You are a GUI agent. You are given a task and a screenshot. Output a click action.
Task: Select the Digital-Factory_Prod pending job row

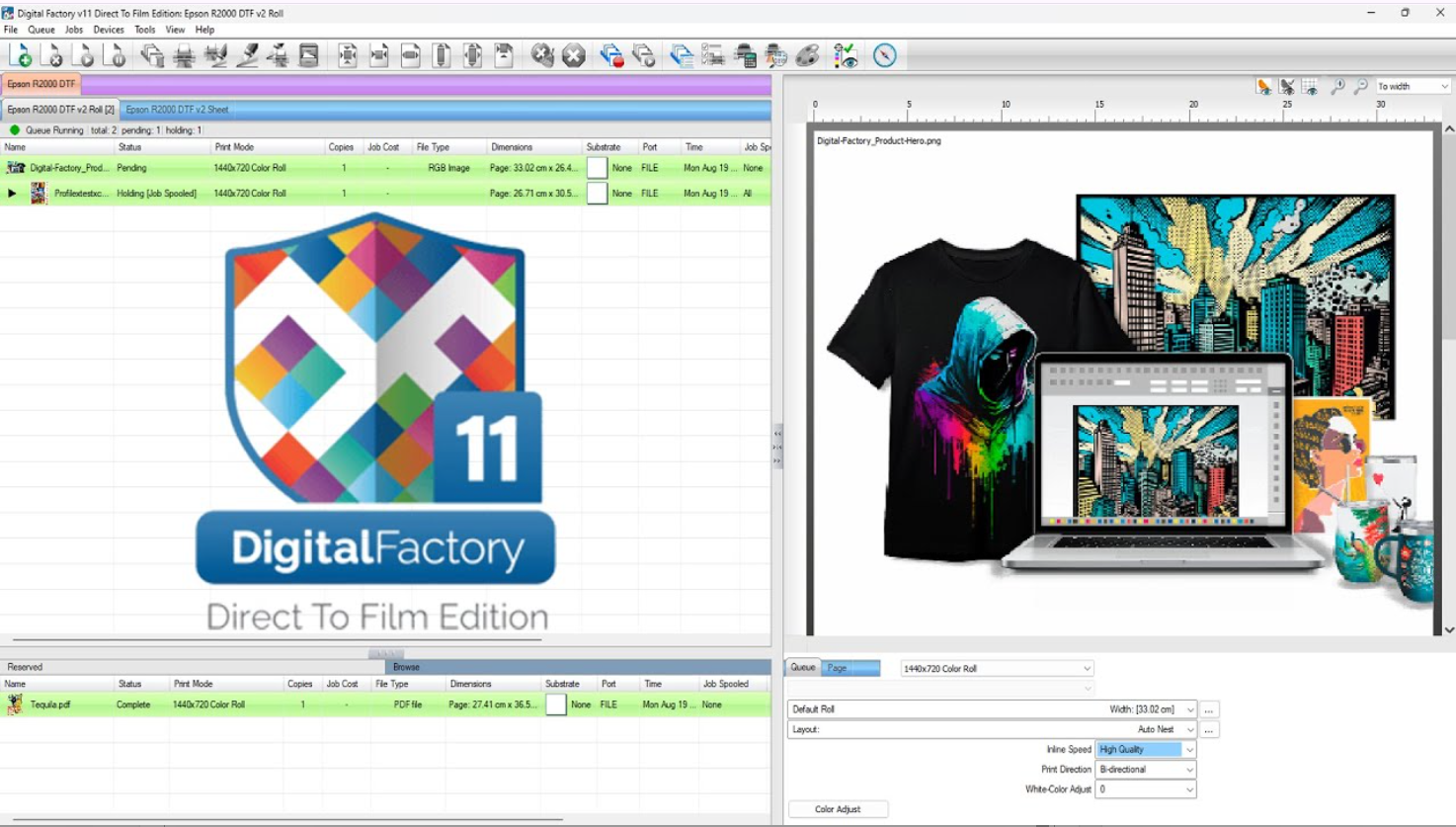pyautogui.click(x=69, y=168)
